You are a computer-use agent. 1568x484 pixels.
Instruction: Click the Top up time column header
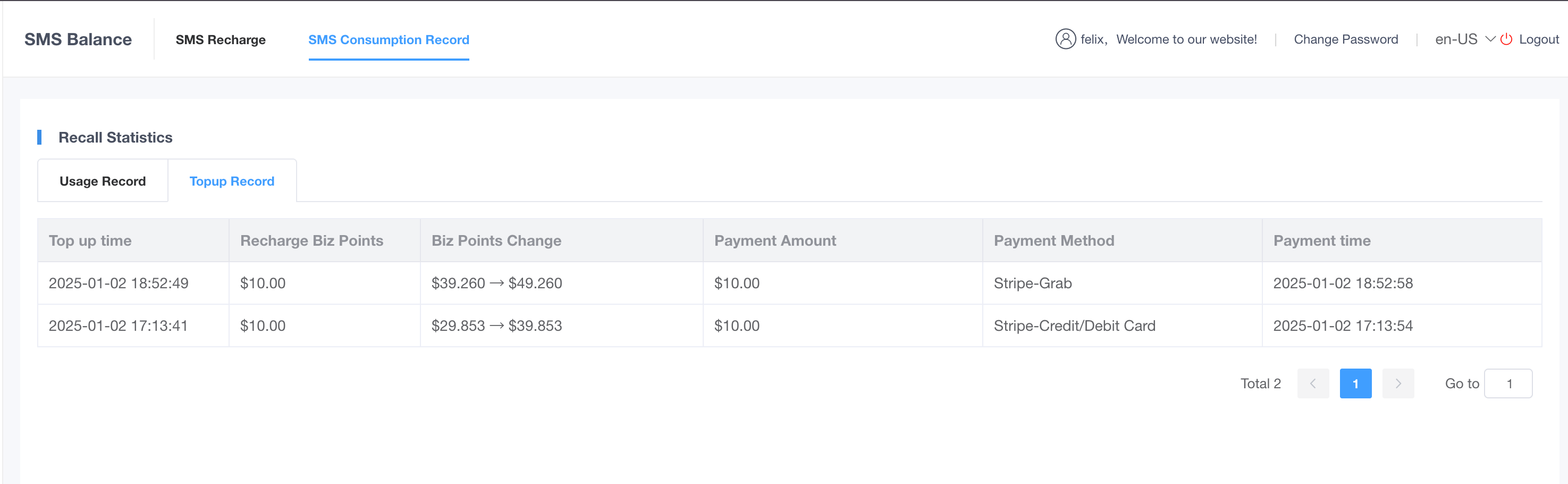[x=90, y=240]
